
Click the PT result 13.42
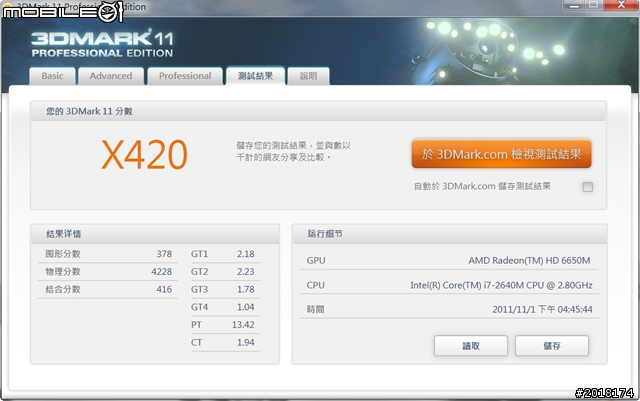243,325
